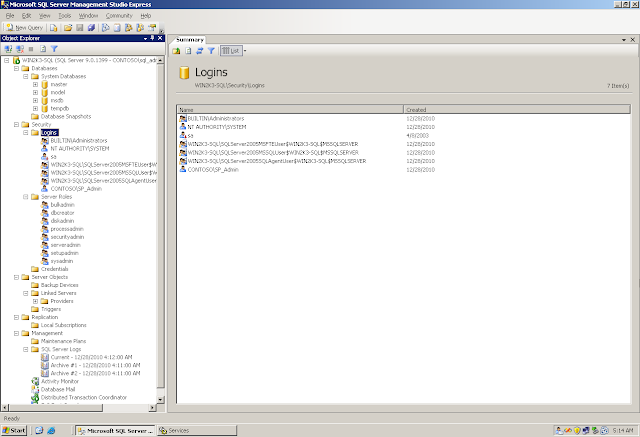The width and height of the screenshot is (640, 437).
Task: Click the Filter icon in Summary toolbar
Action: point(211,51)
